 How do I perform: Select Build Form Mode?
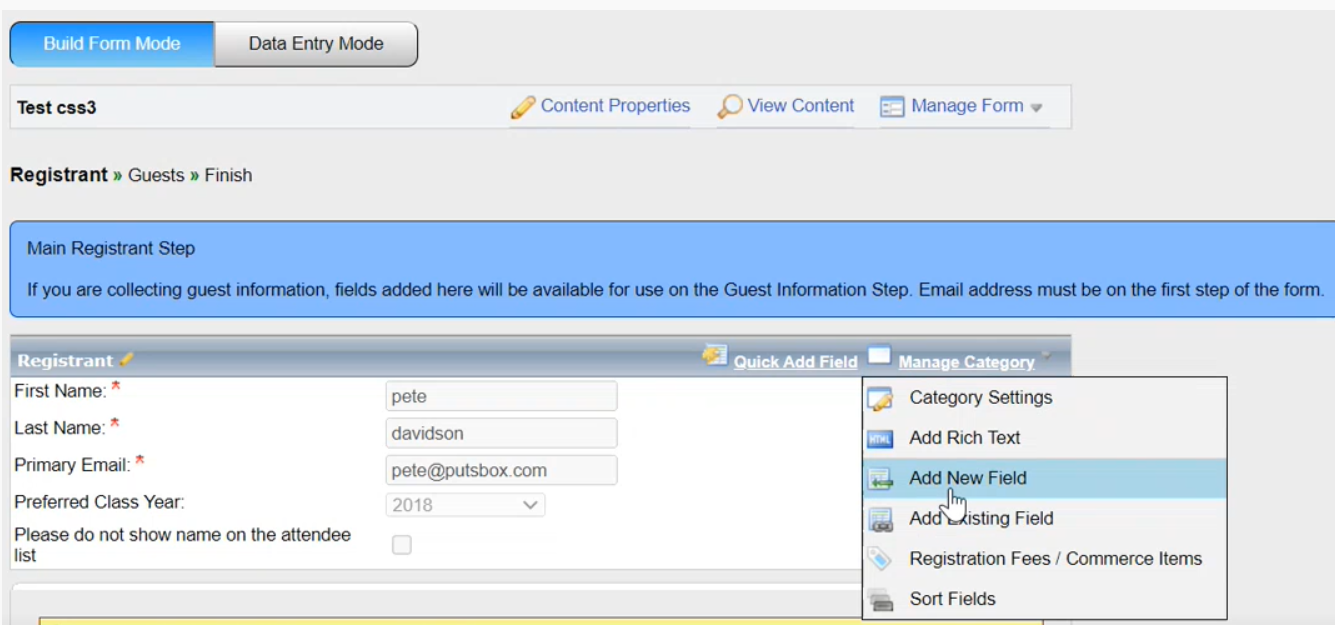click(x=112, y=44)
